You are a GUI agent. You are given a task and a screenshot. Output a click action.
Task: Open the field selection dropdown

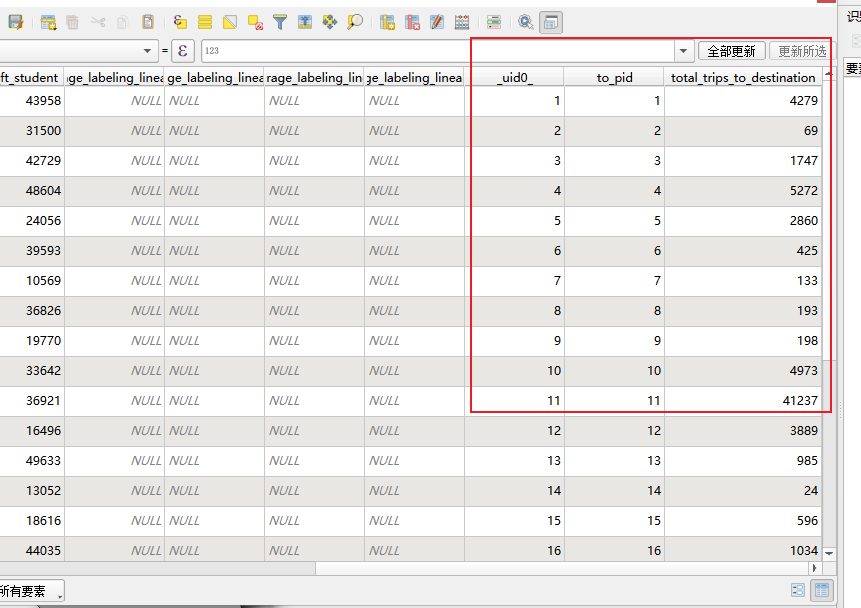(x=79, y=51)
